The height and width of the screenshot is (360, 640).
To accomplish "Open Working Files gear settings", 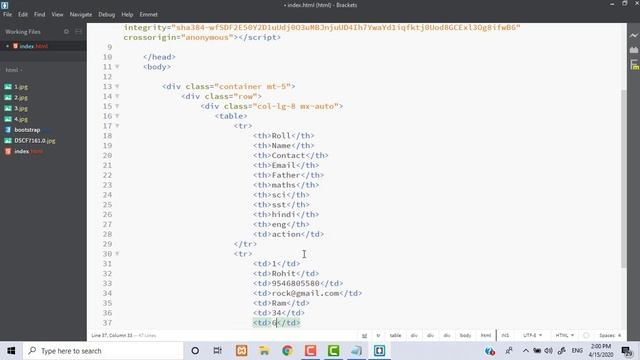I will [x=67, y=31].
